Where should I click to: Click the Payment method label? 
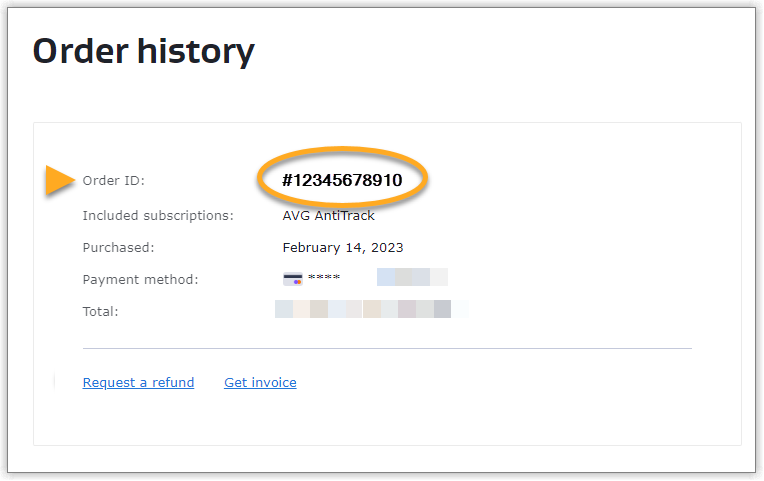(140, 279)
